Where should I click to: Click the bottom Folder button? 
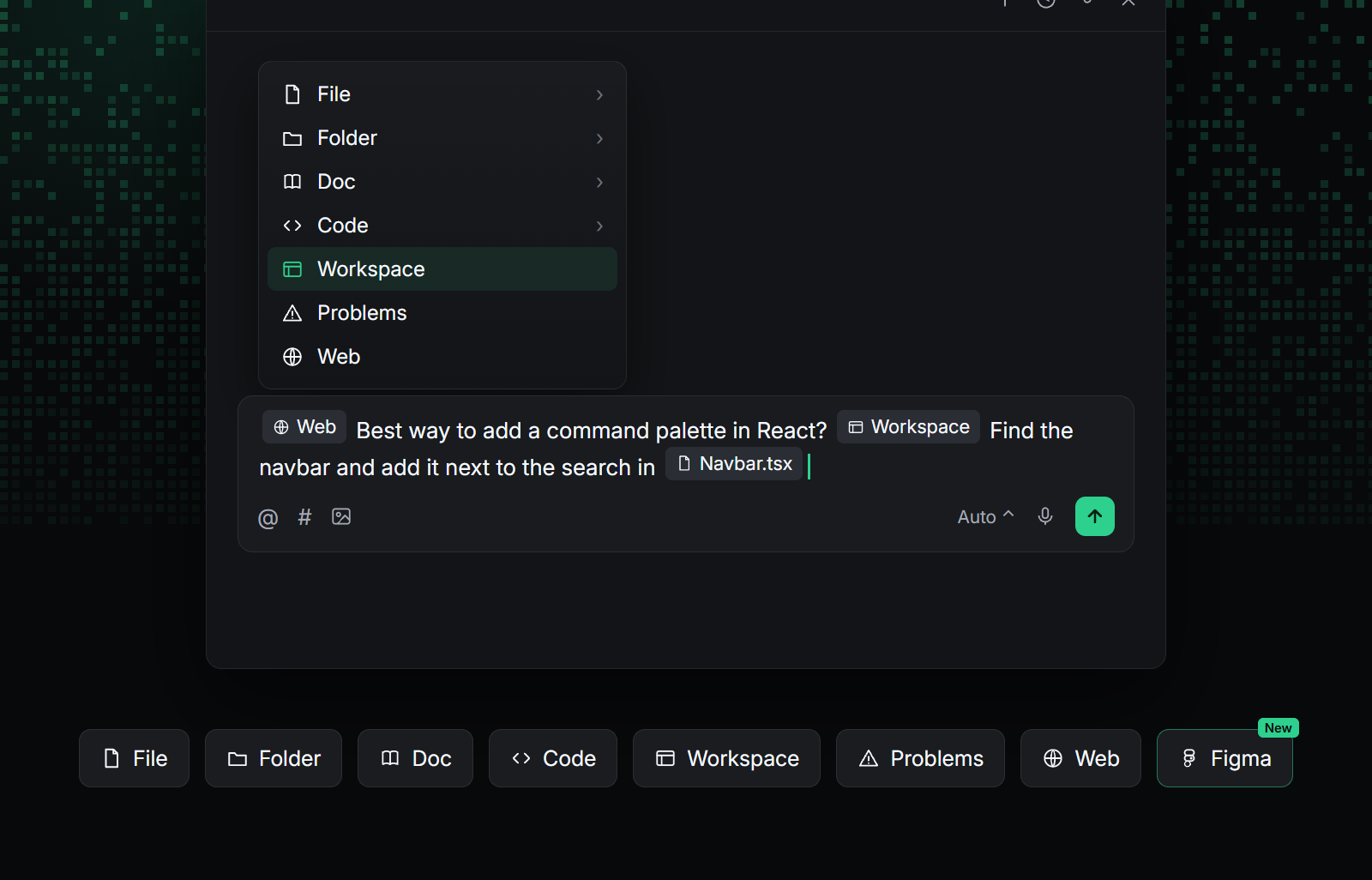tap(274, 758)
